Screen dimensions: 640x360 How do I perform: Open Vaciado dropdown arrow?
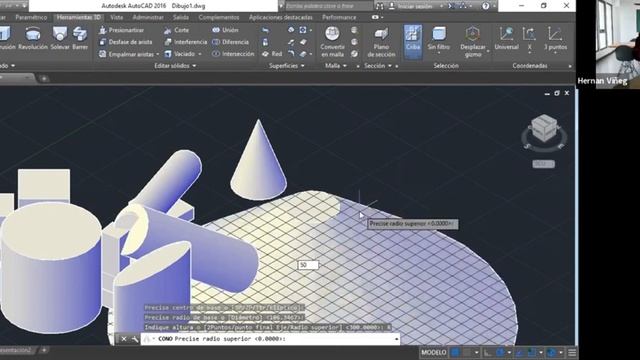click(x=200, y=54)
